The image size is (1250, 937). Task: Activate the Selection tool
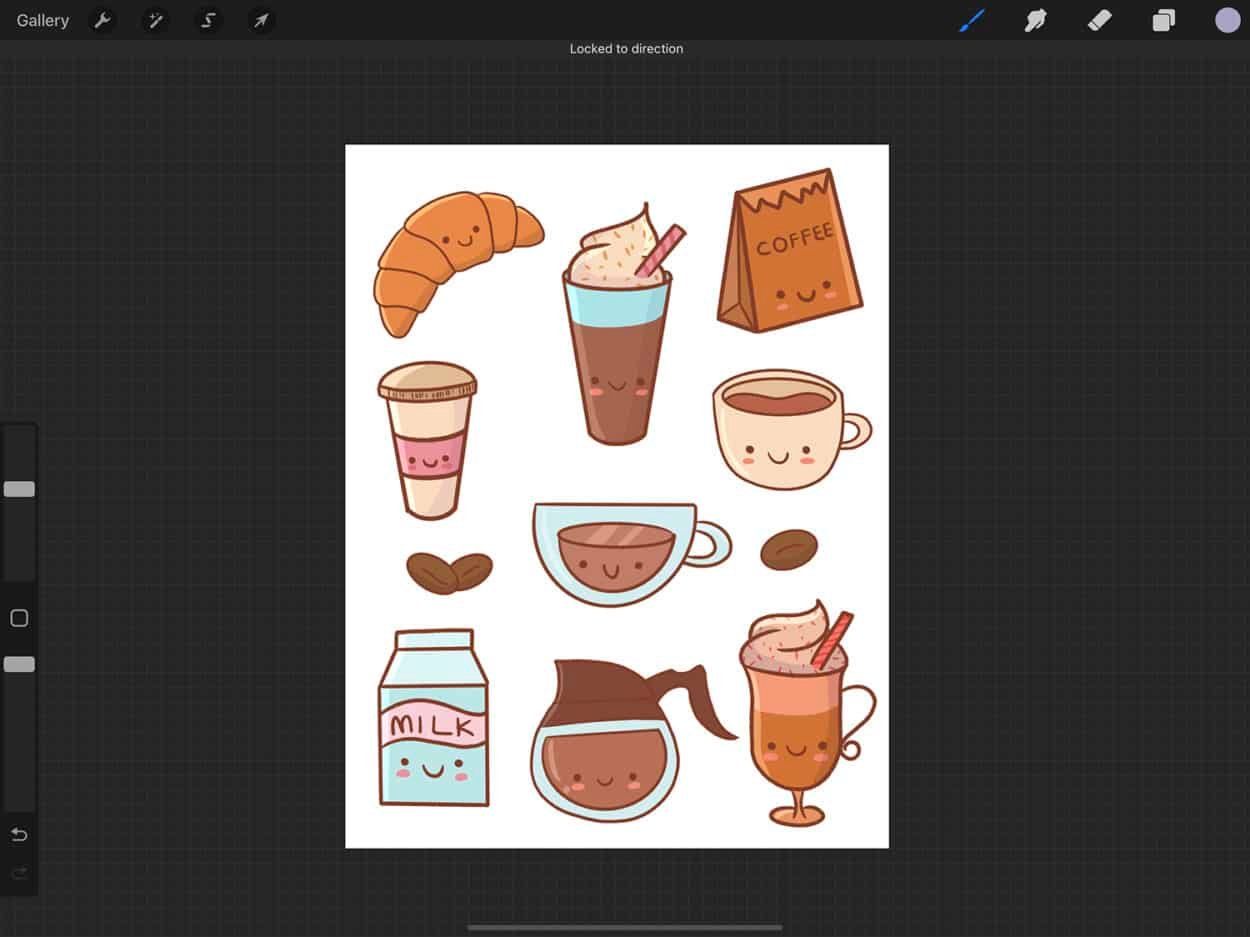pyautogui.click(x=208, y=20)
